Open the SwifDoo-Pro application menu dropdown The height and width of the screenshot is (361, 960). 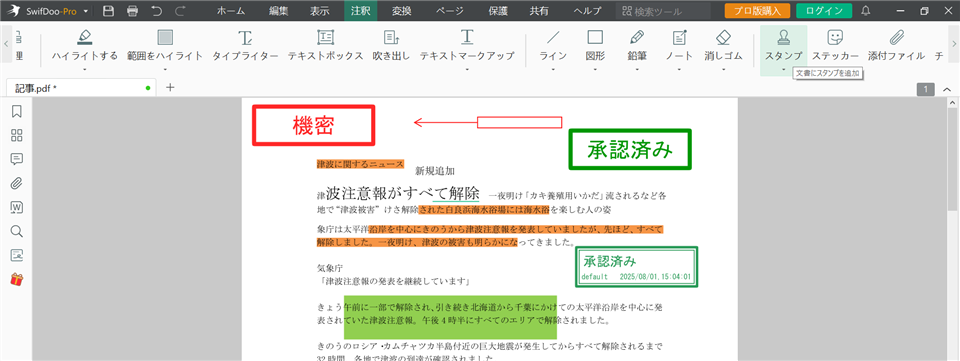(x=85, y=12)
